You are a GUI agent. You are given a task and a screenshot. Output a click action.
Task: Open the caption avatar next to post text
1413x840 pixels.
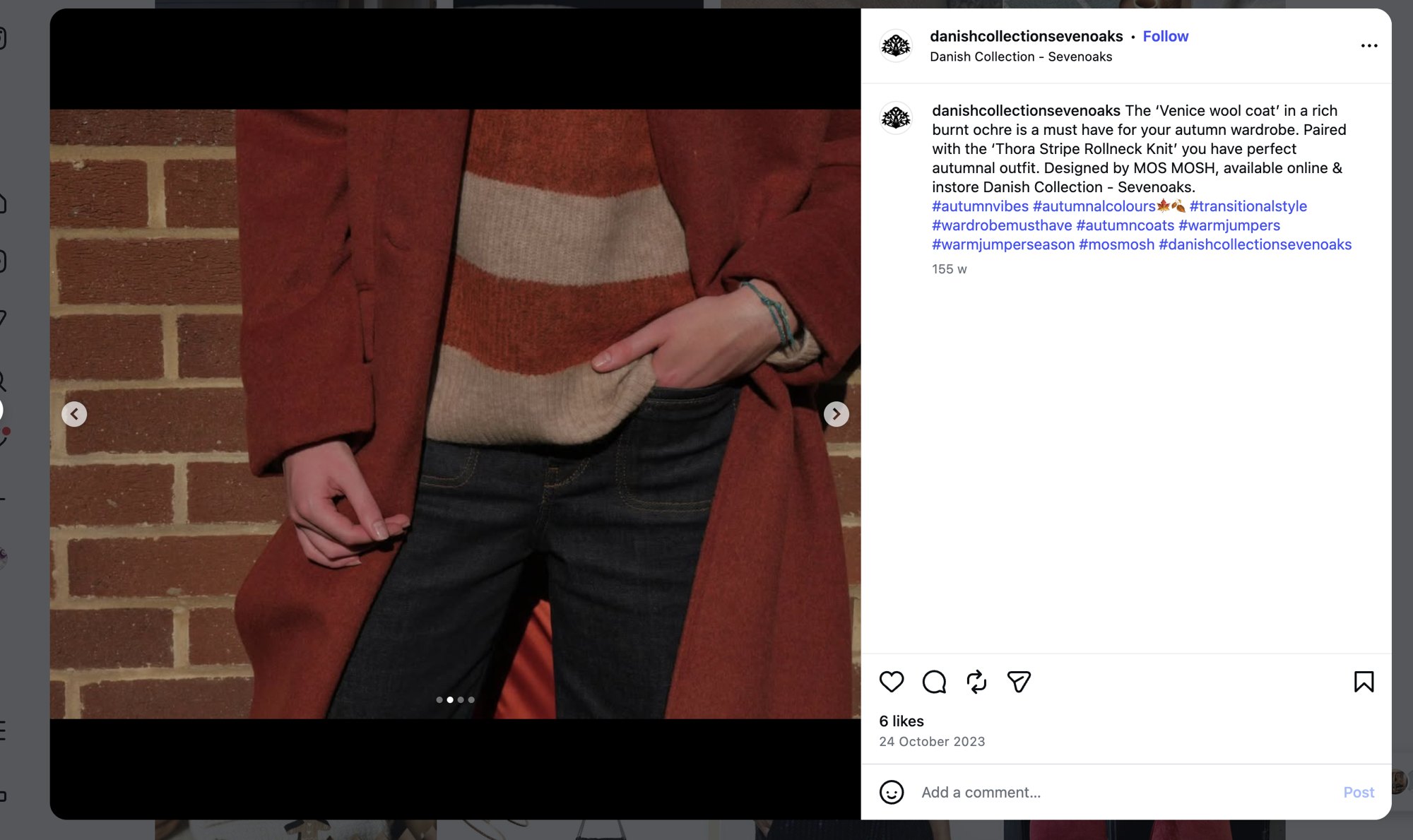896,117
